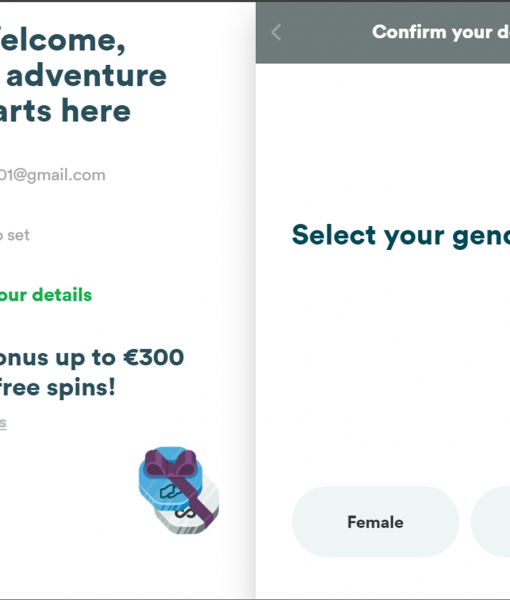Choose Female as your gender
Image resolution: width=510 pixels, height=600 pixels.
click(375, 522)
